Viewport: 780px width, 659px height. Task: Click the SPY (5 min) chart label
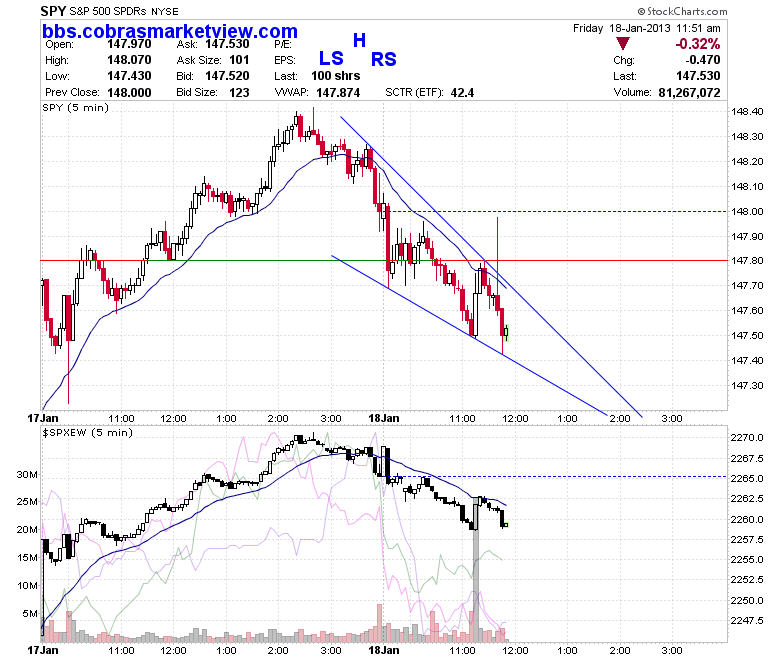coord(76,107)
